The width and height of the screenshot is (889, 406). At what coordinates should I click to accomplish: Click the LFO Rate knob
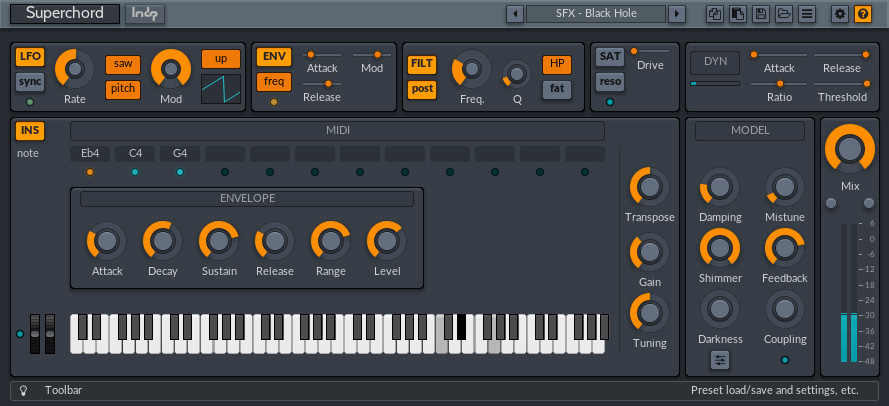(x=75, y=69)
